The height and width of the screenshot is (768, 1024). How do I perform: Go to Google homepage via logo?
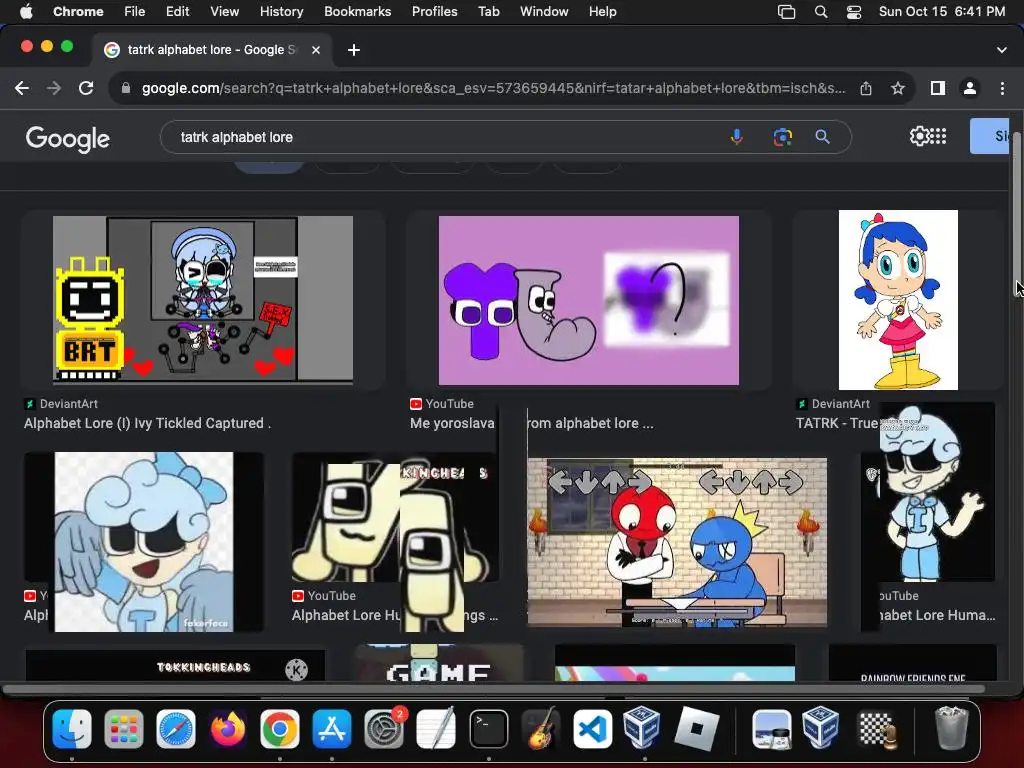pos(67,138)
